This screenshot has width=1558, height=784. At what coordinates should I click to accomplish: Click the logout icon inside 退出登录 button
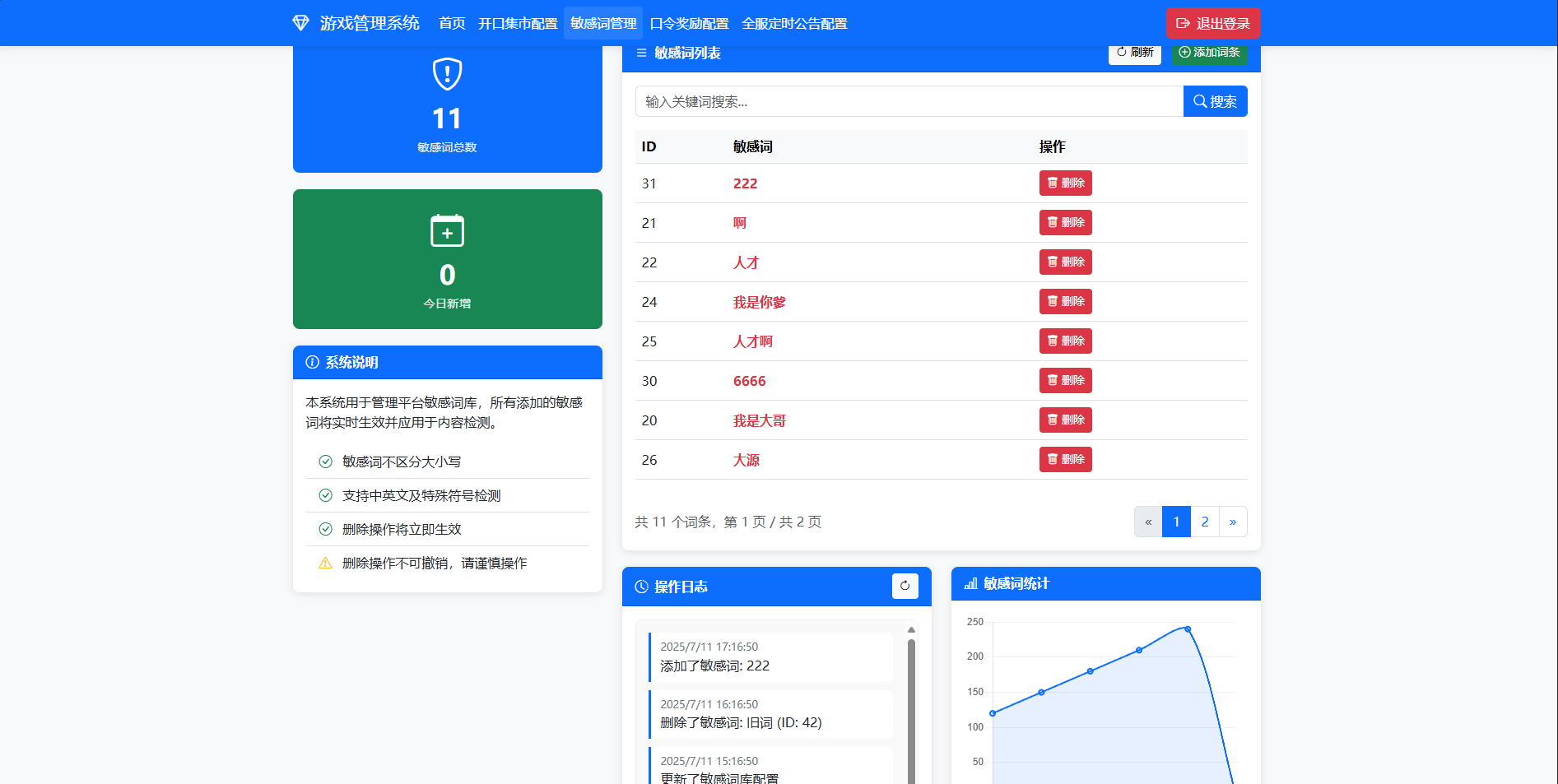pos(1184,23)
